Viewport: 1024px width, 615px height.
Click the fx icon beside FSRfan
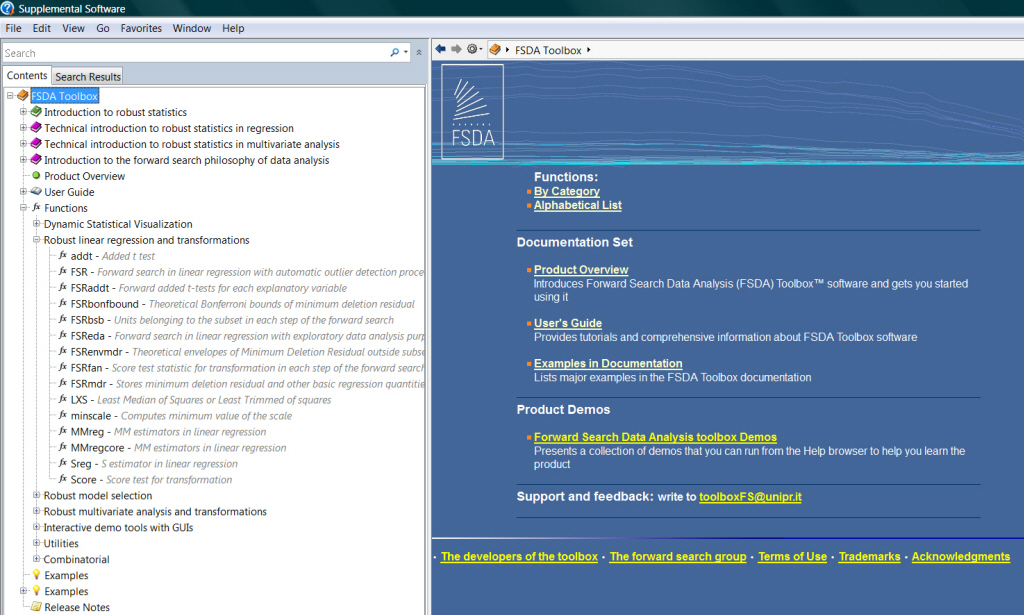63,368
